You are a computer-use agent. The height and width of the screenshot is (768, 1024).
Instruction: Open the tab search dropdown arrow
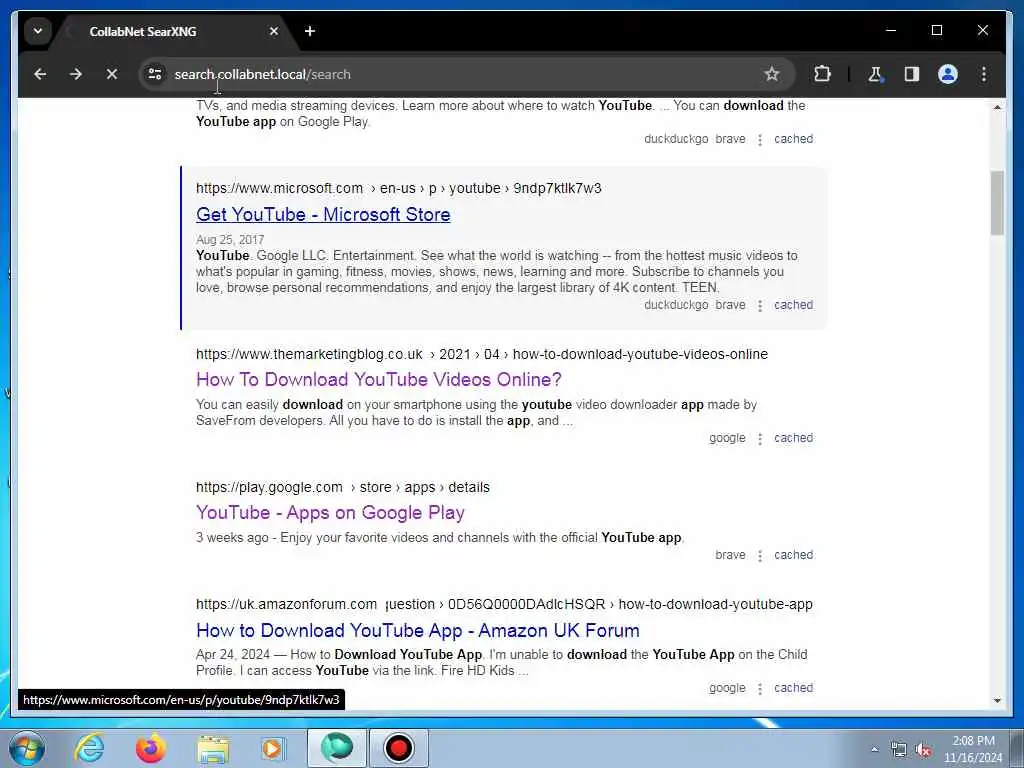pos(38,31)
